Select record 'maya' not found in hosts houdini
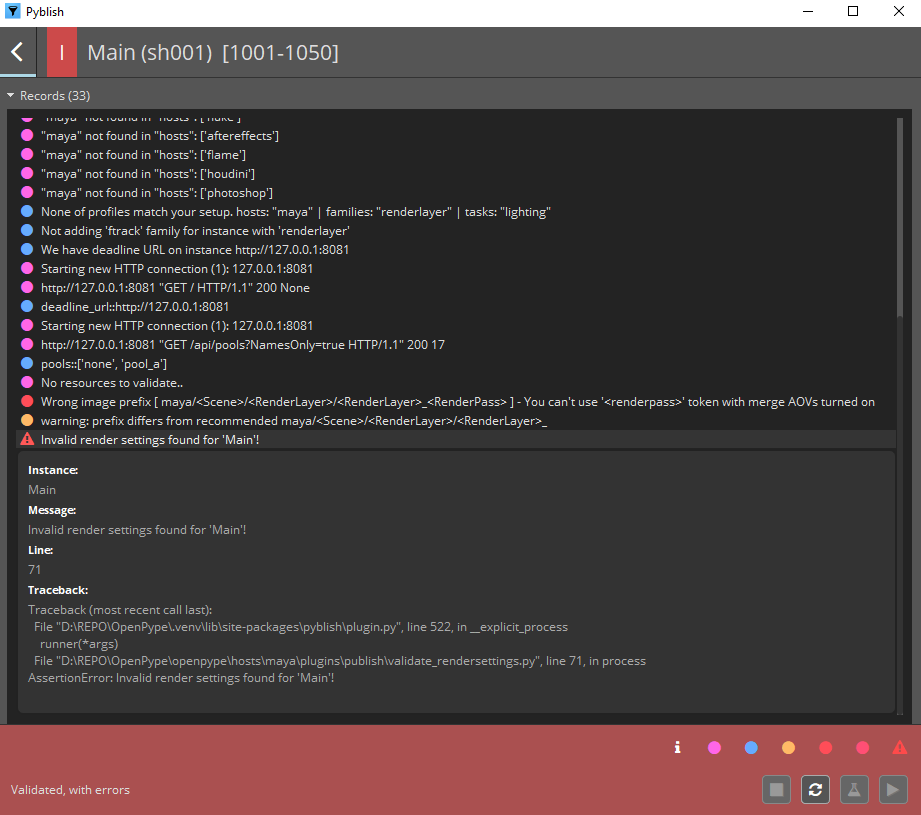Screen dimensions: 921x815 coord(456,174)
